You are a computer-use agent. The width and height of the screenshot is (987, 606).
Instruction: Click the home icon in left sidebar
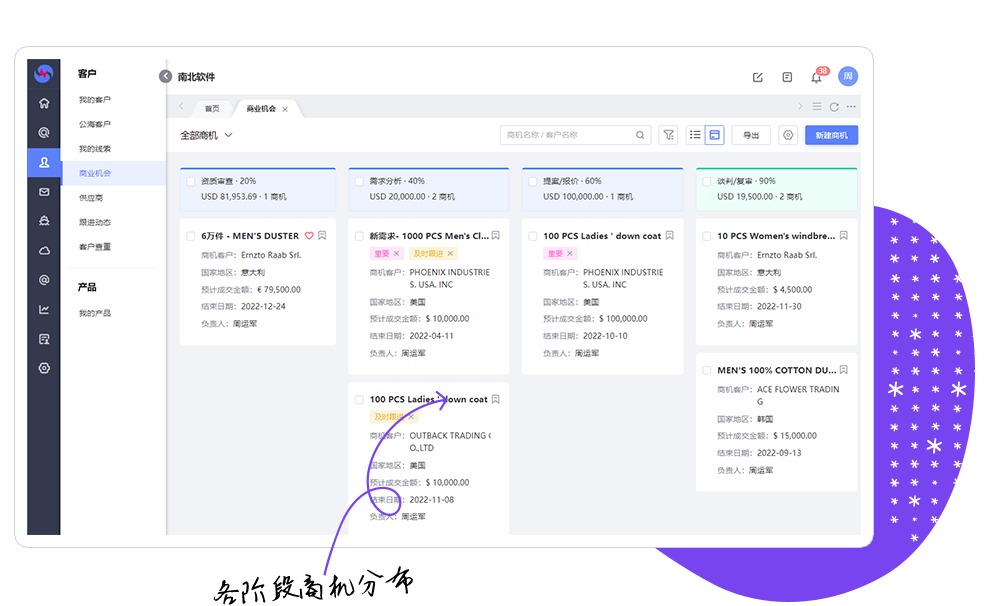point(44,103)
